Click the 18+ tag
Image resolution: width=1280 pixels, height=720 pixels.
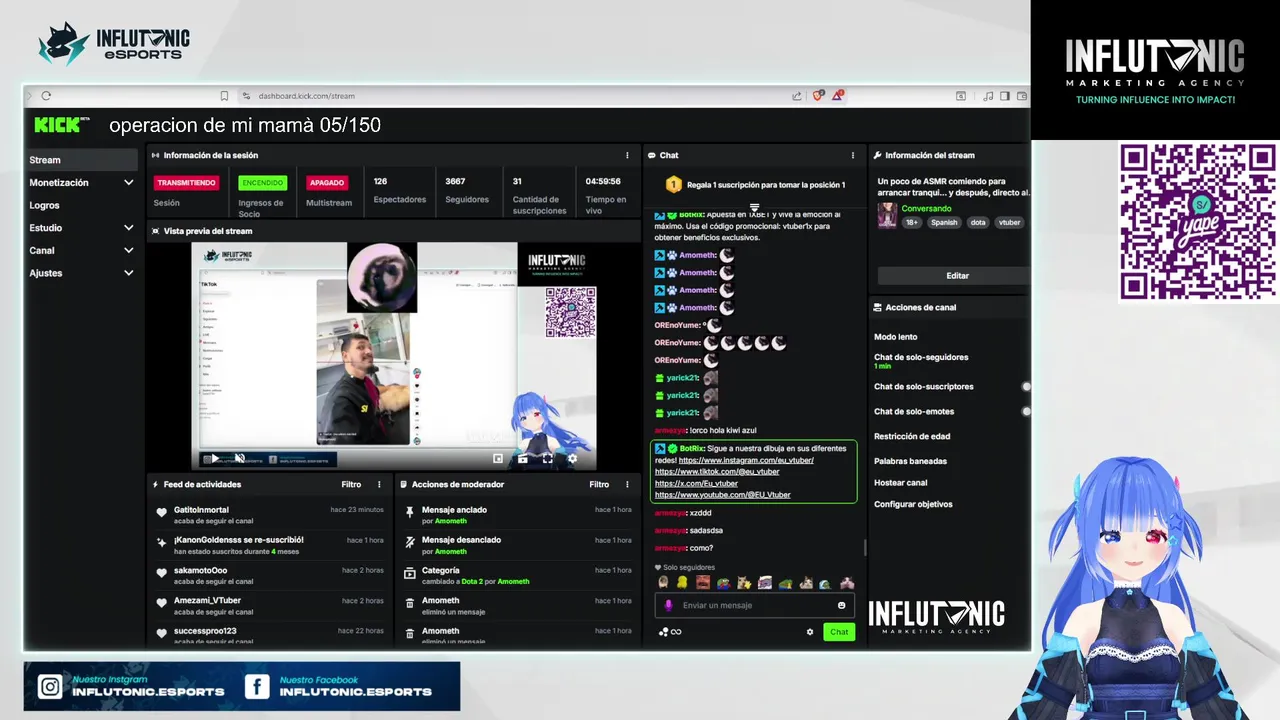pyautogui.click(x=912, y=222)
